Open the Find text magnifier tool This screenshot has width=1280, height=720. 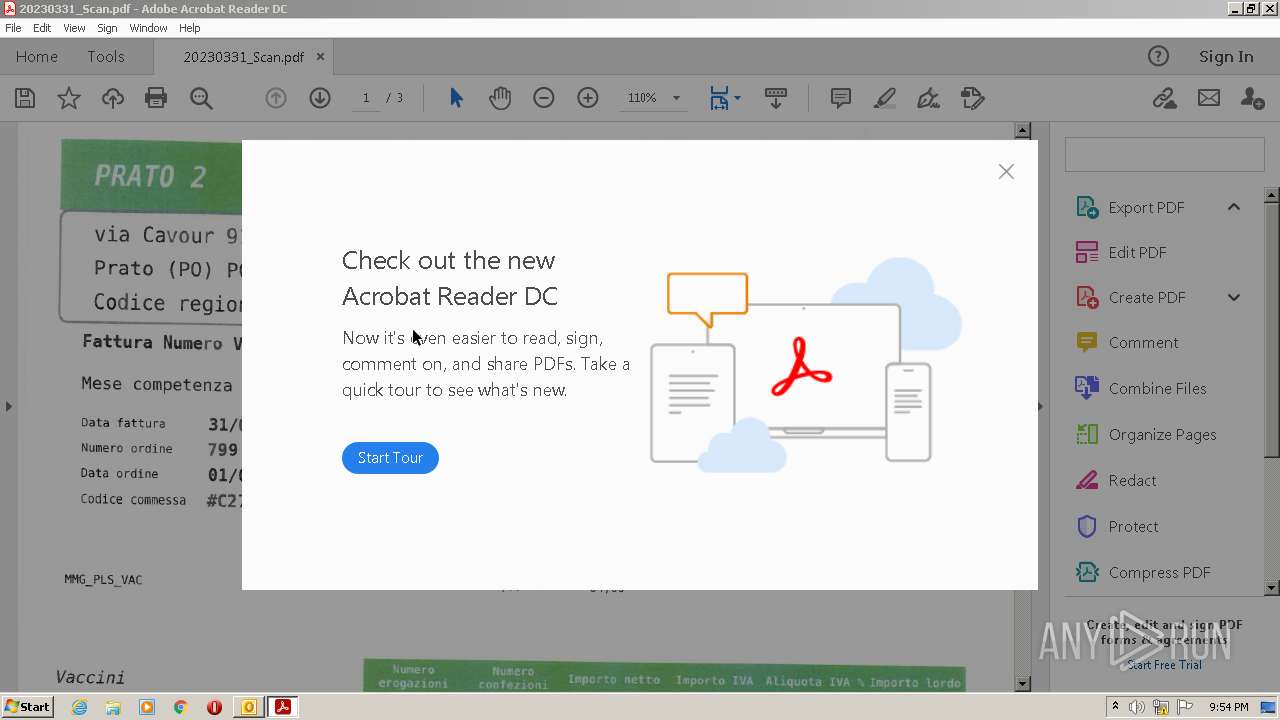click(x=201, y=98)
